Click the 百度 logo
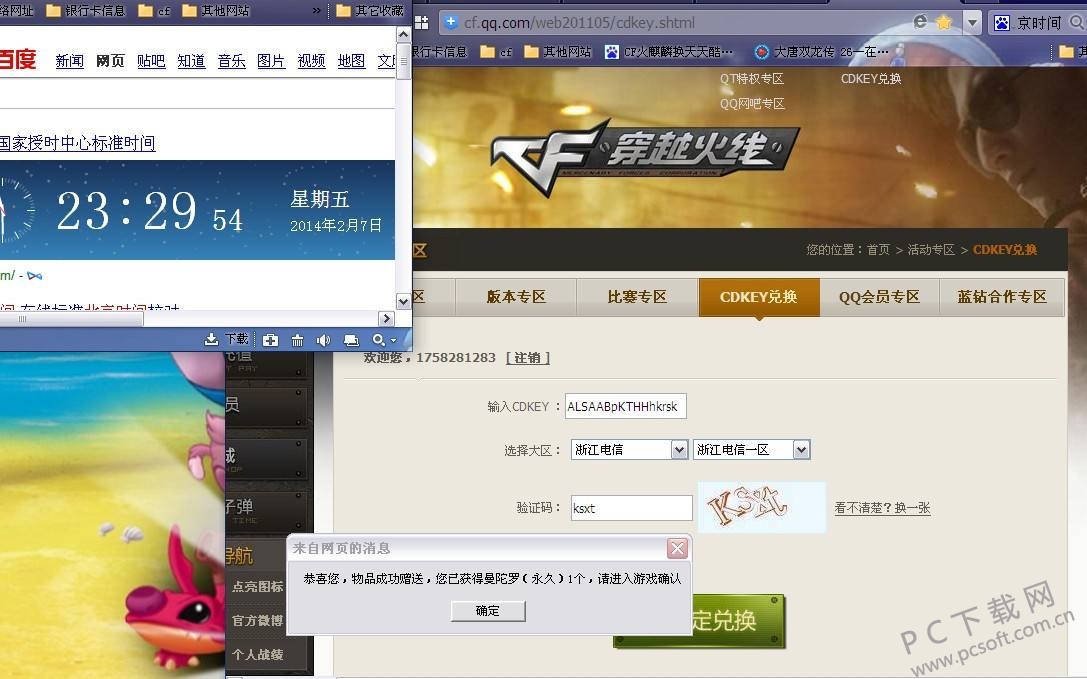 pyautogui.click(x=17, y=59)
